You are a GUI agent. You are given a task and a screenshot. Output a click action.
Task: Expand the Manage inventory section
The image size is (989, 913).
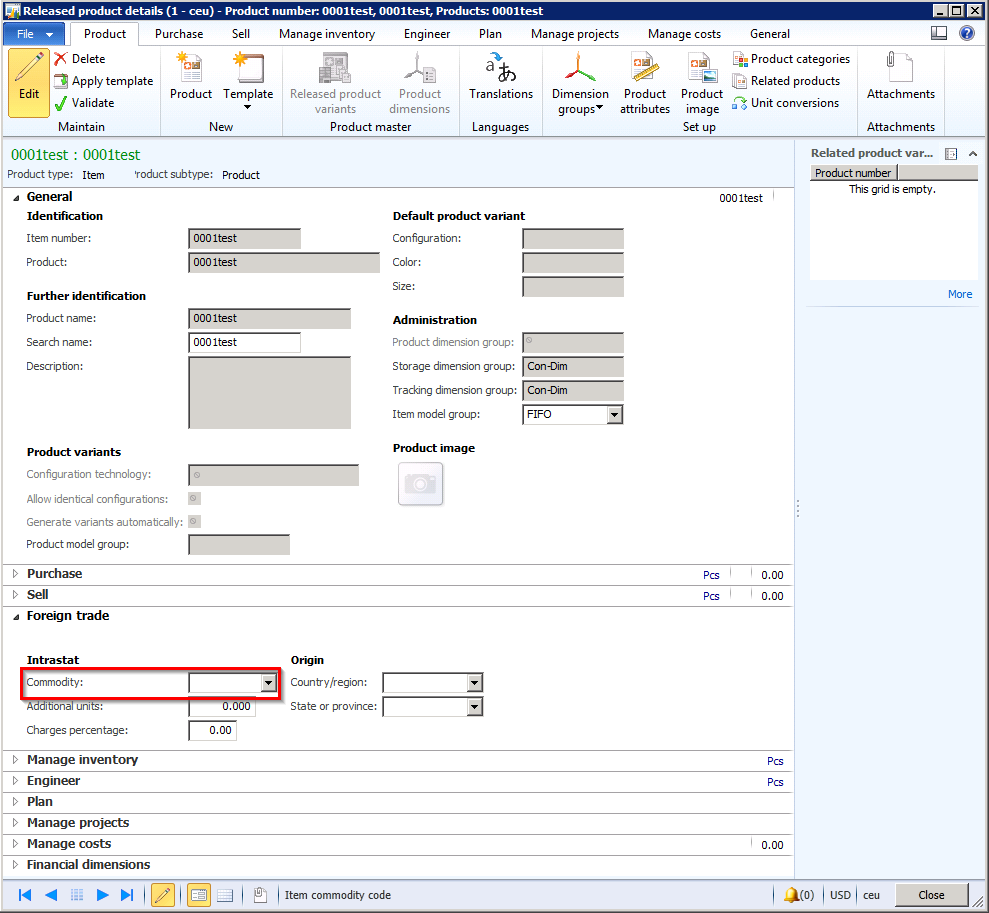(82, 760)
